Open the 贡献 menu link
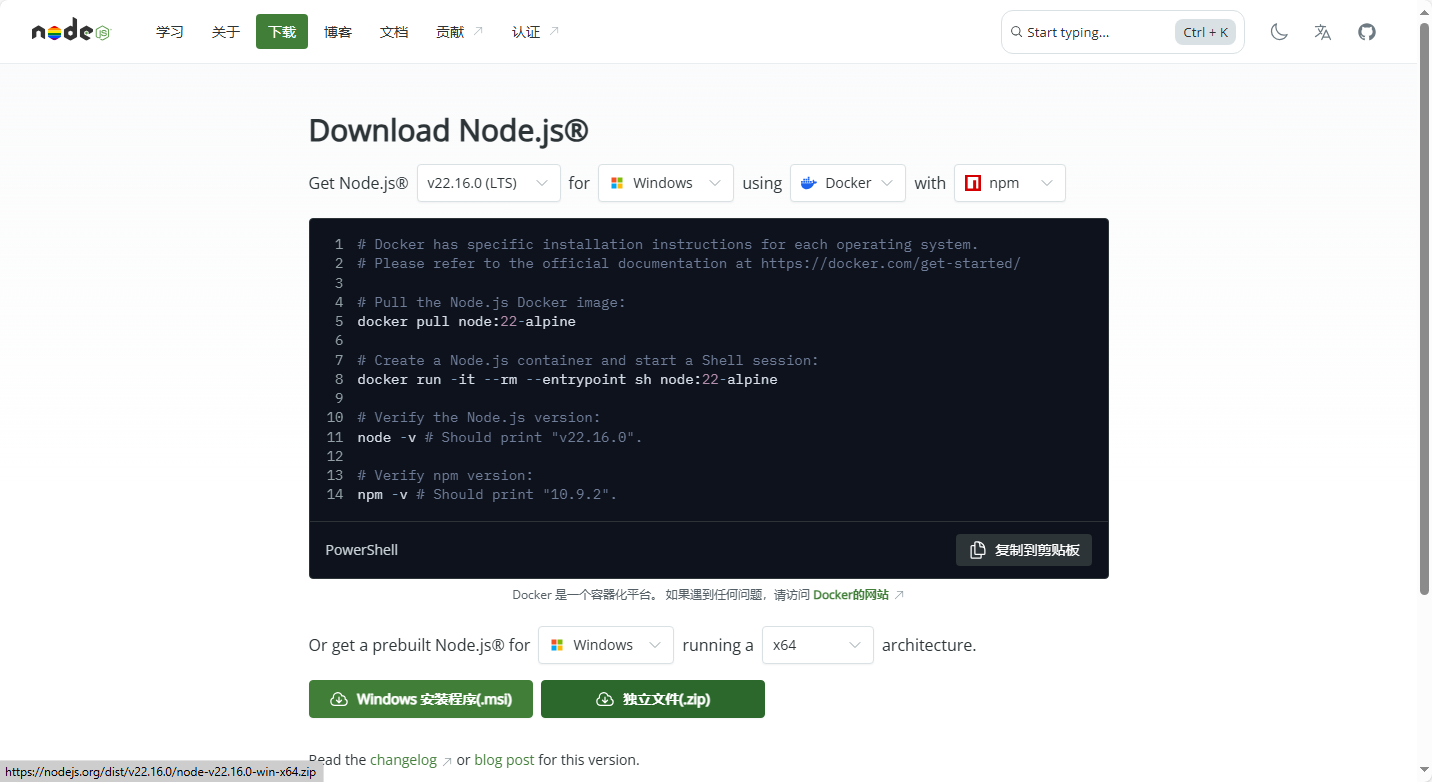Viewport: 1432px width, 782px height. 460,32
